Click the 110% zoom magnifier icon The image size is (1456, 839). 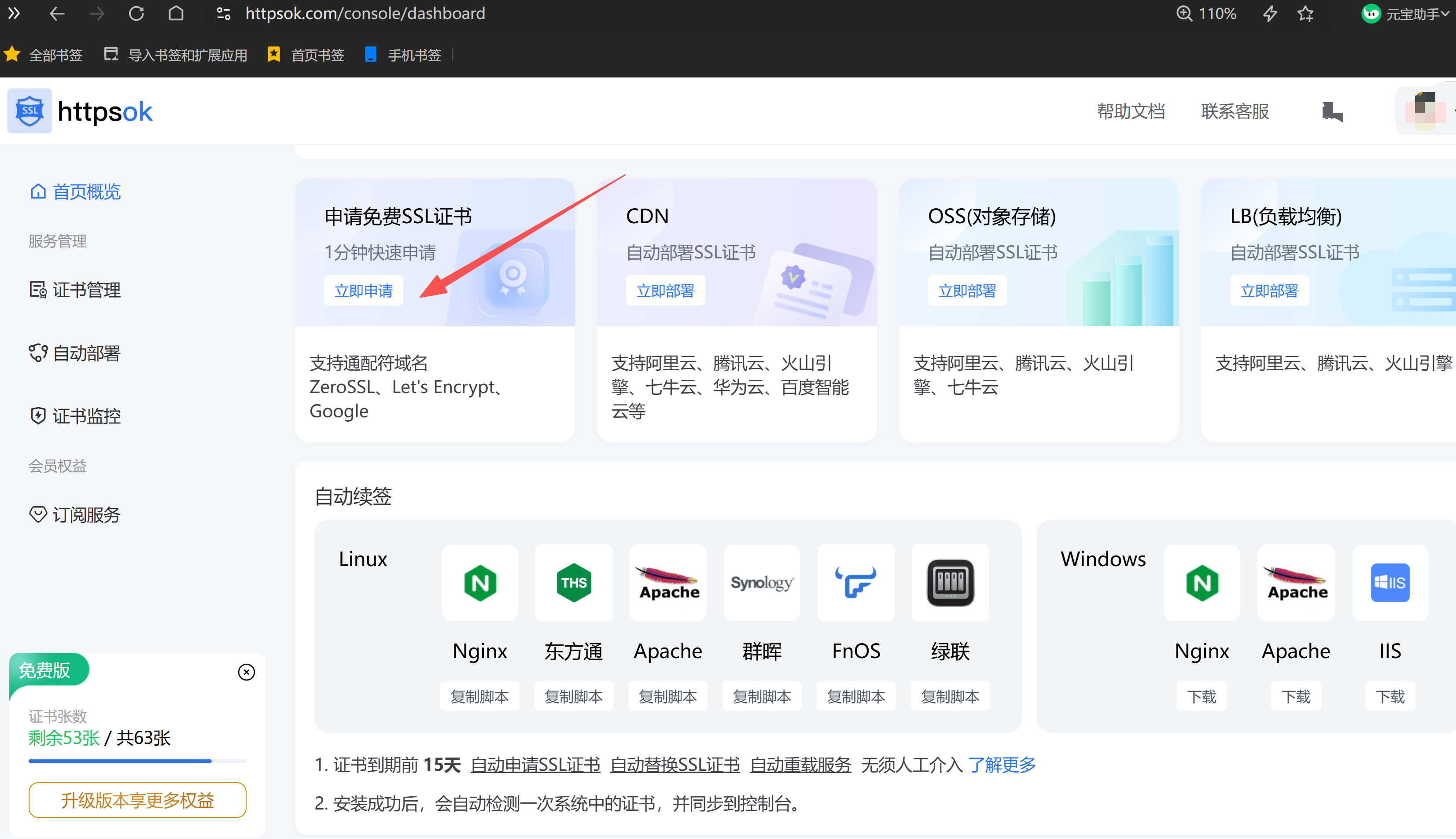tap(1184, 13)
